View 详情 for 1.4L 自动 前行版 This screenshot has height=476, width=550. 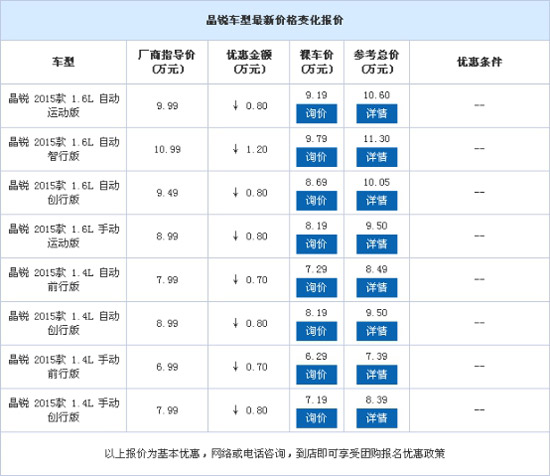[x=377, y=288]
